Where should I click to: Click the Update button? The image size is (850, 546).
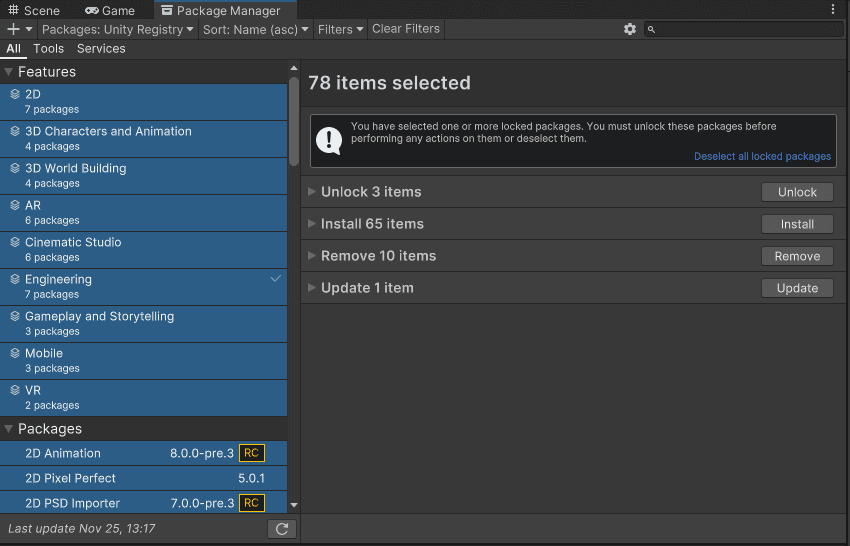pyautogui.click(x=797, y=288)
